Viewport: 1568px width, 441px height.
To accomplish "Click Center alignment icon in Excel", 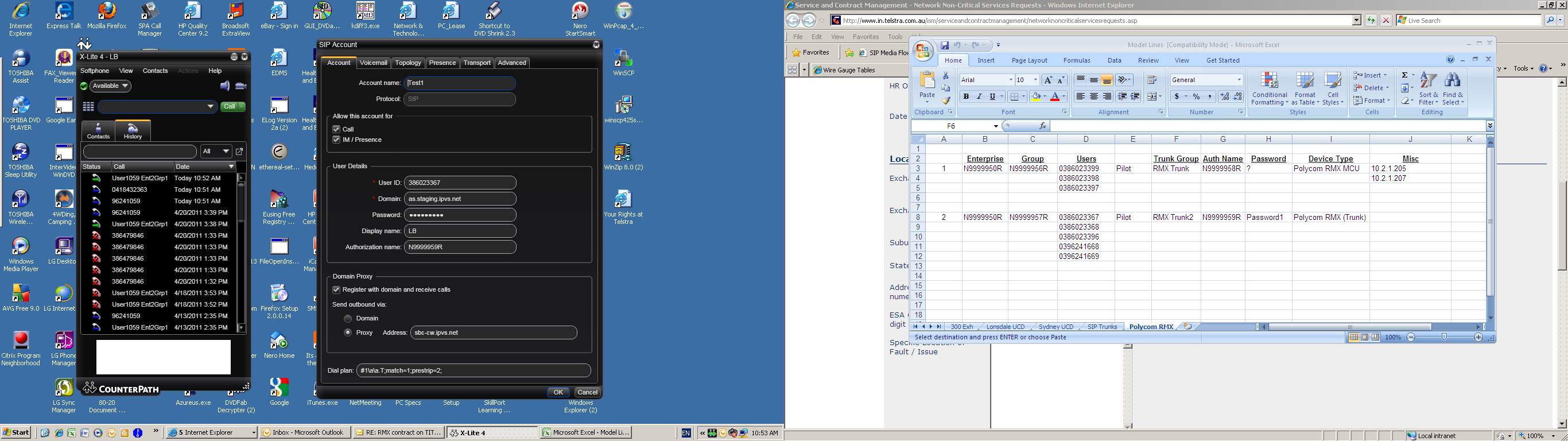I will click(x=1094, y=96).
